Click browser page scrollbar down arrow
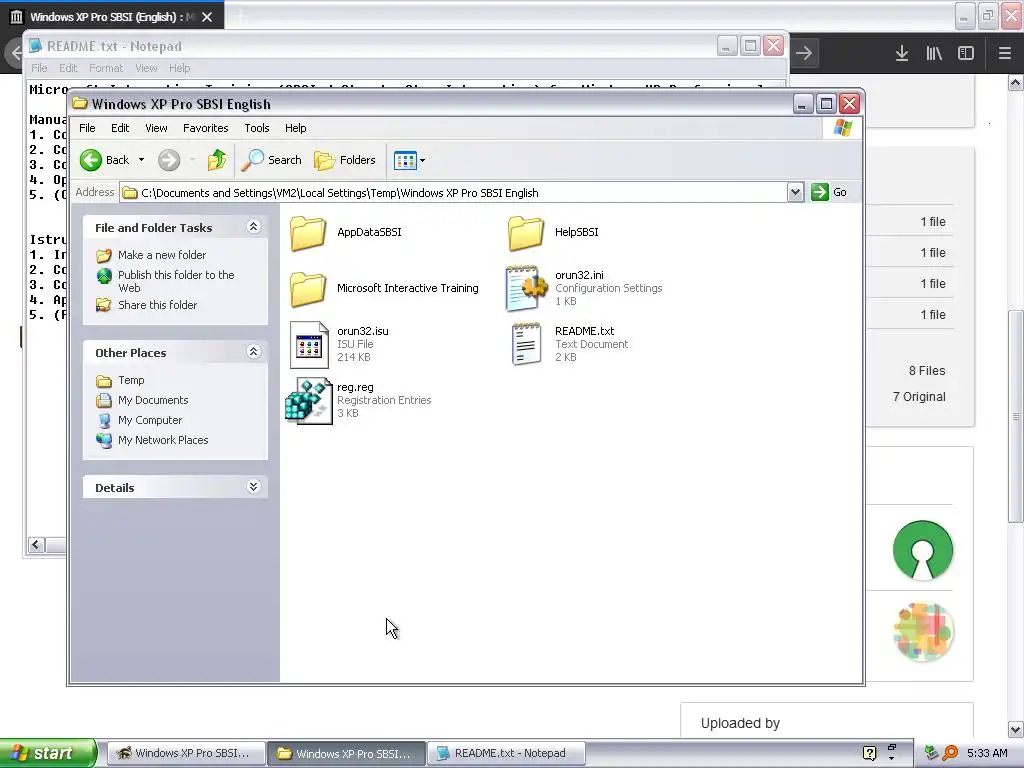Screen dimensions: 1024x768 pyautogui.click(x=1016, y=729)
